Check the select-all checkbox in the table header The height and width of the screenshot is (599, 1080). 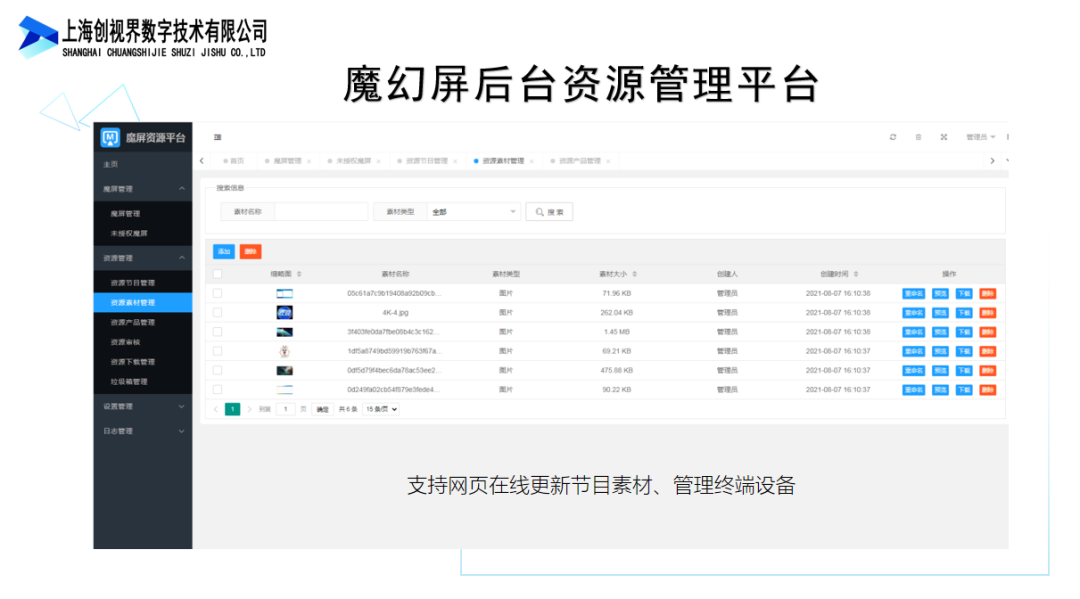[217, 272]
